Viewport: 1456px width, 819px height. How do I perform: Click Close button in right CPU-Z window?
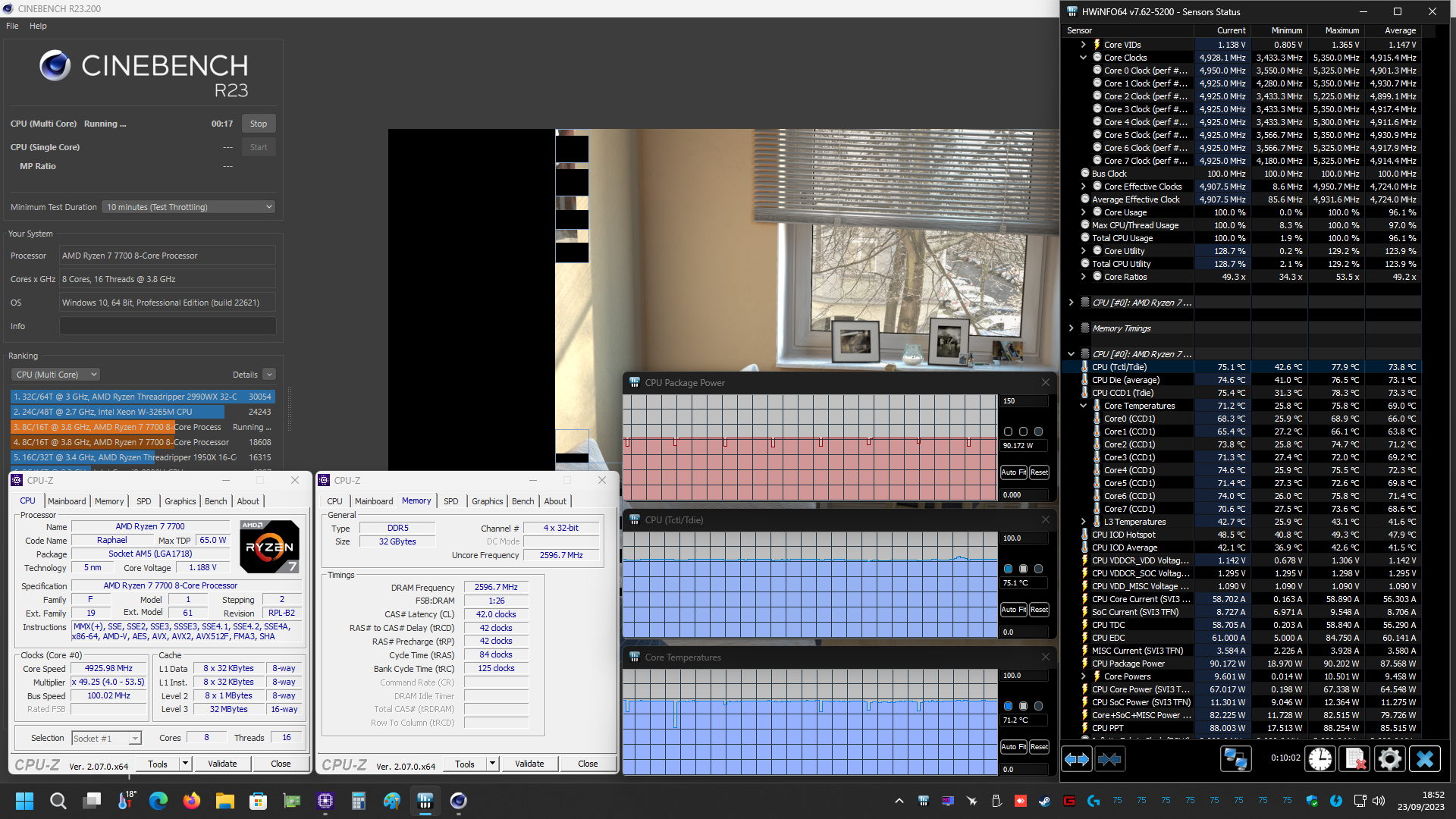pos(588,764)
